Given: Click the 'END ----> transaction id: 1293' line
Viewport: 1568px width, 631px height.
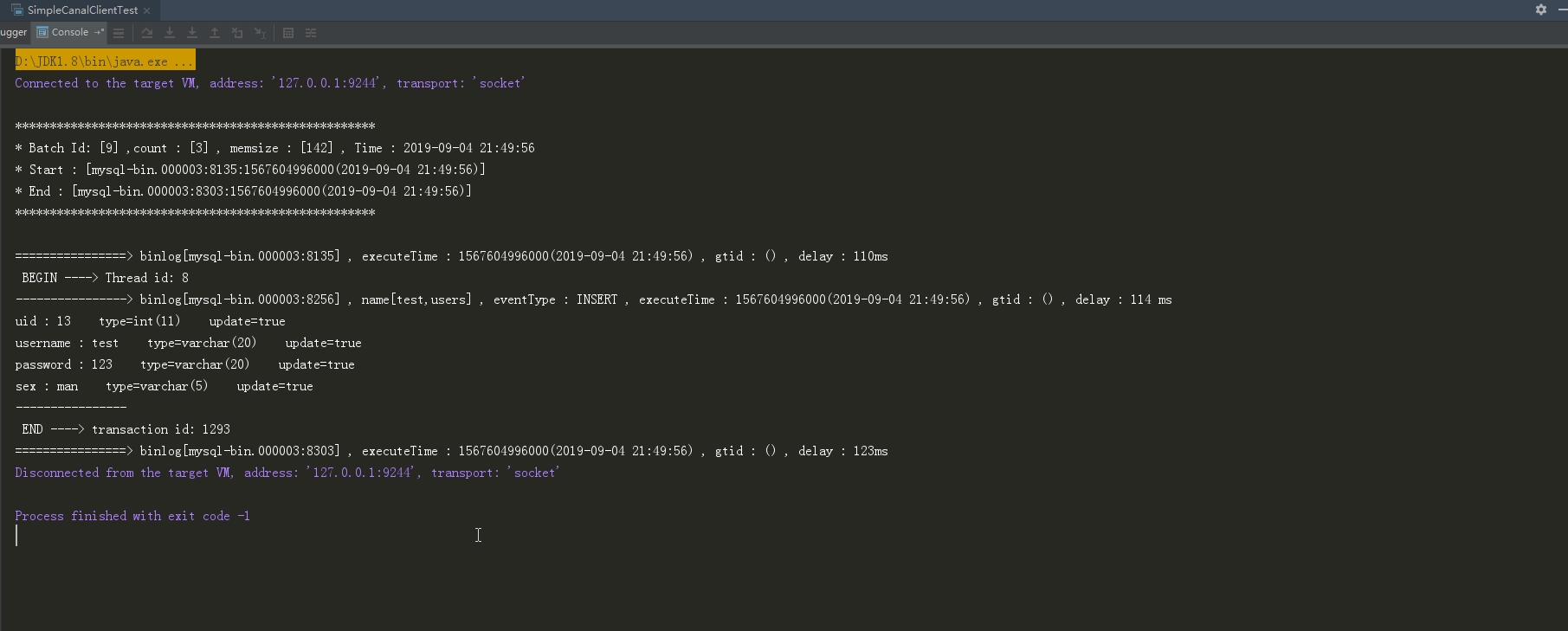Looking at the screenshot, I should (126, 429).
